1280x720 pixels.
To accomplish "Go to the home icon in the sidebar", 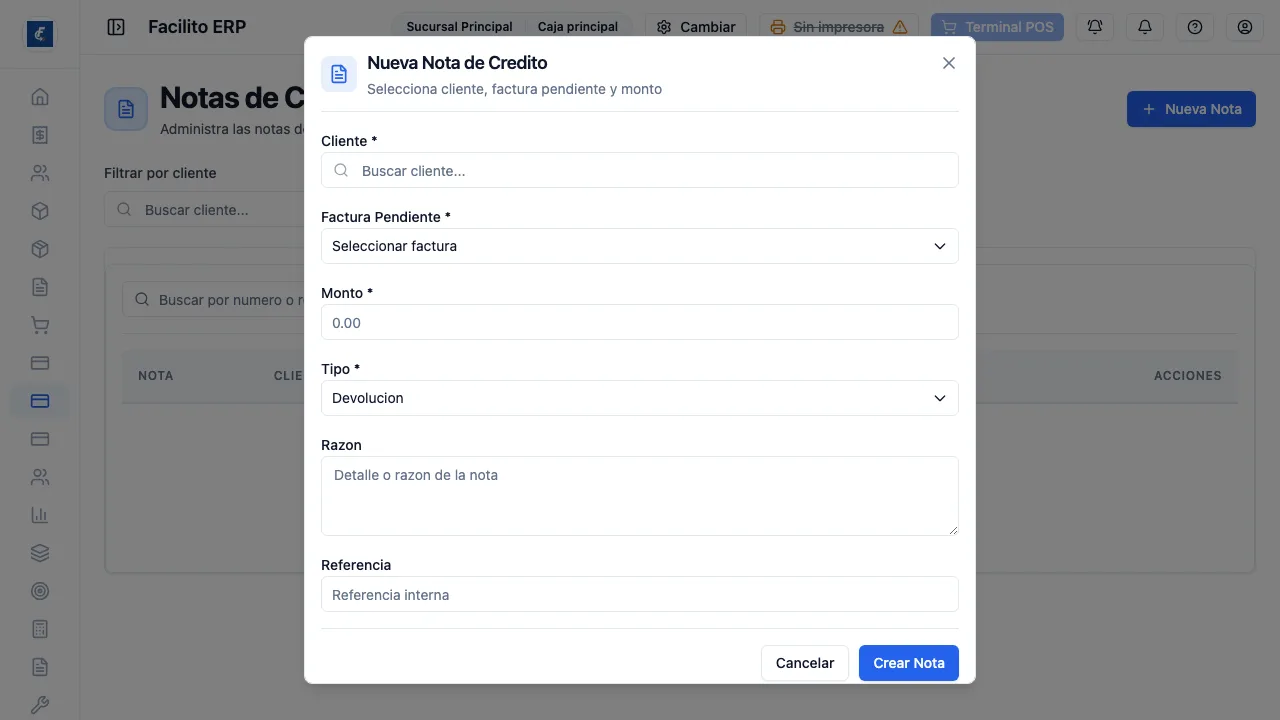I will (x=40, y=97).
